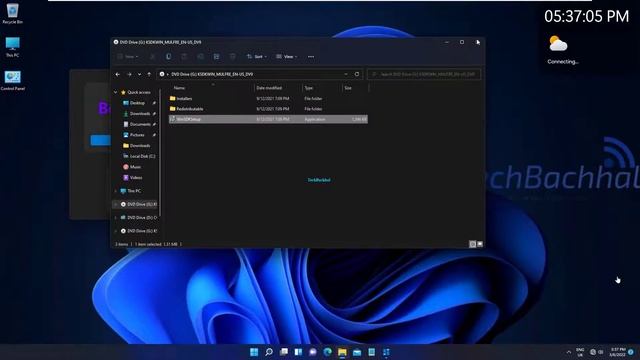Viewport: 640px width, 360px height.
Task: Click the Forward navigation arrow
Action: pos(129,74)
